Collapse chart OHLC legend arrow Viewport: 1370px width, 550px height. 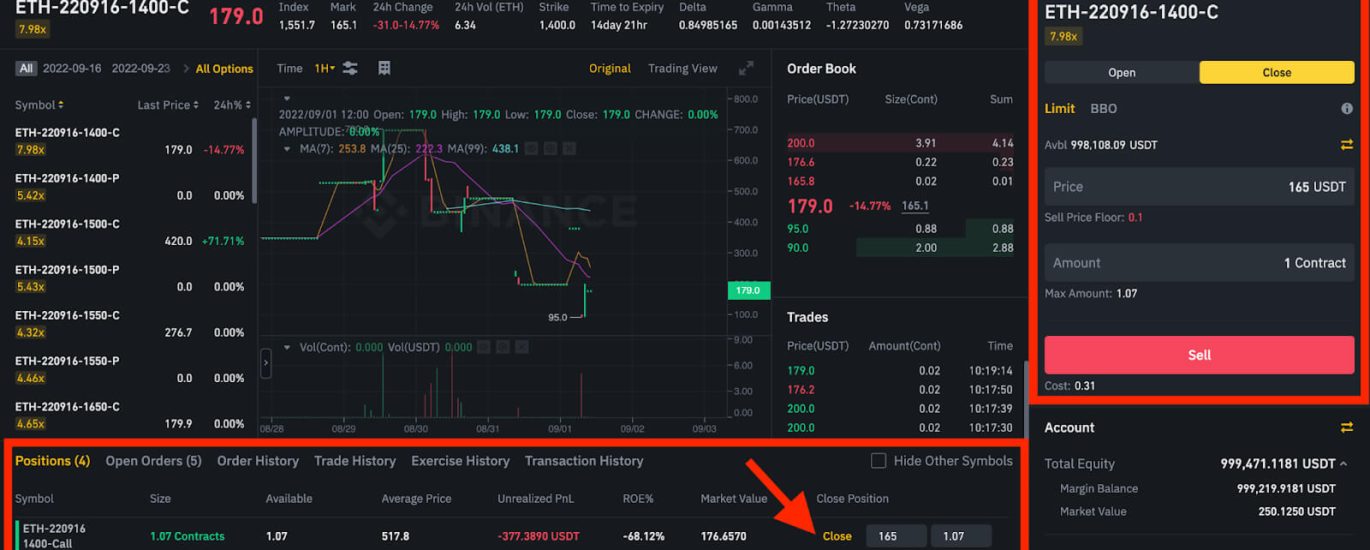click(288, 99)
